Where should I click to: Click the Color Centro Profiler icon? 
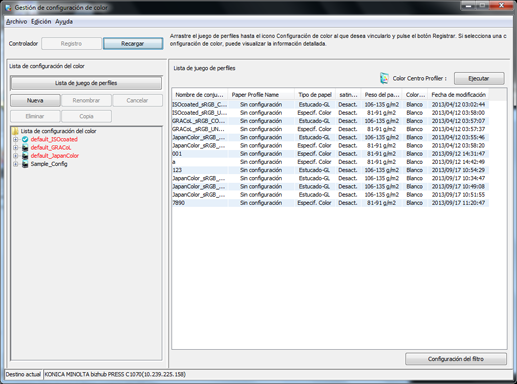click(384, 78)
